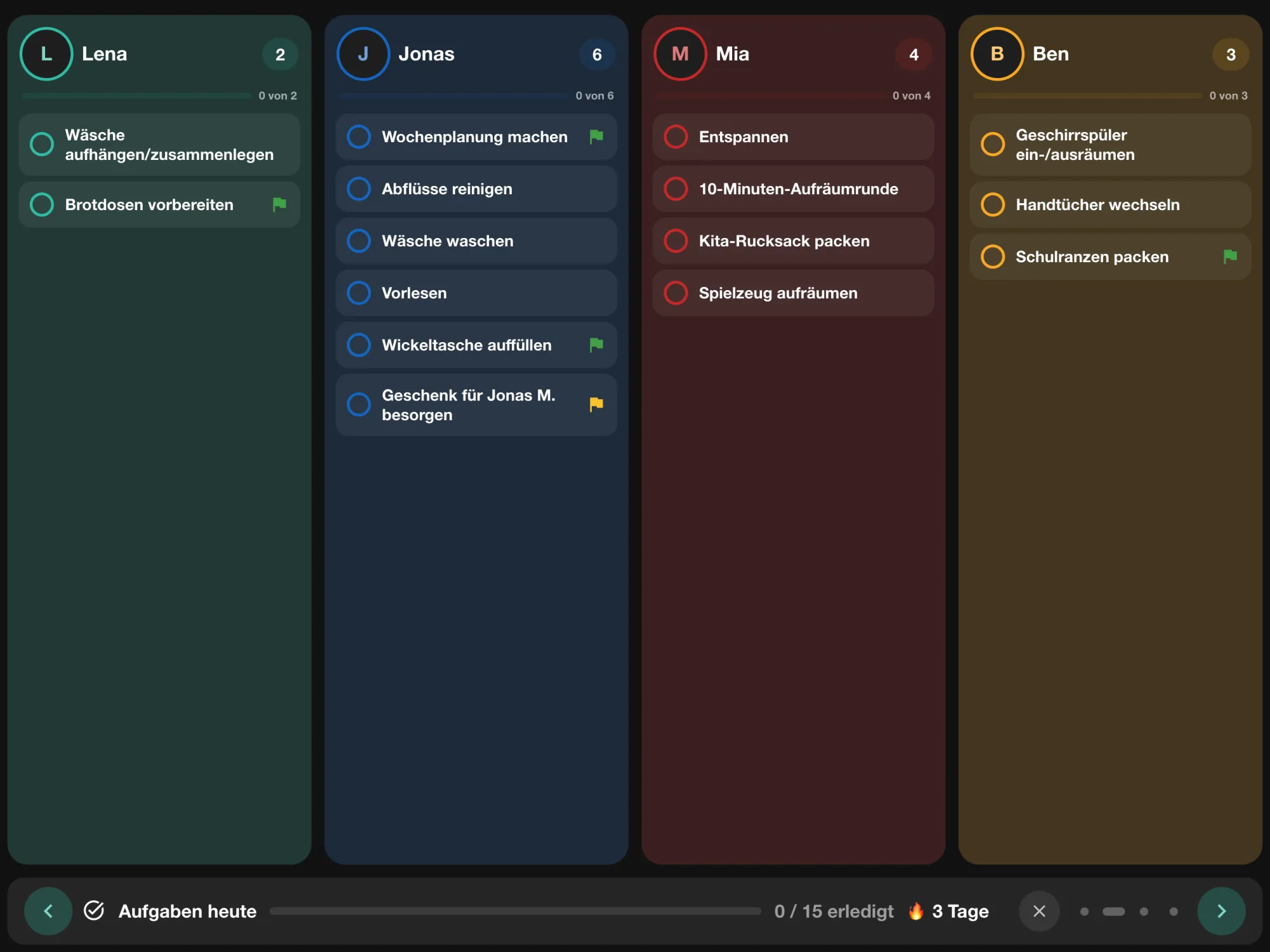Image resolution: width=1270 pixels, height=952 pixels.
Task: Click the Aufgaben heute overall progress bar
Action: point(515,911)
